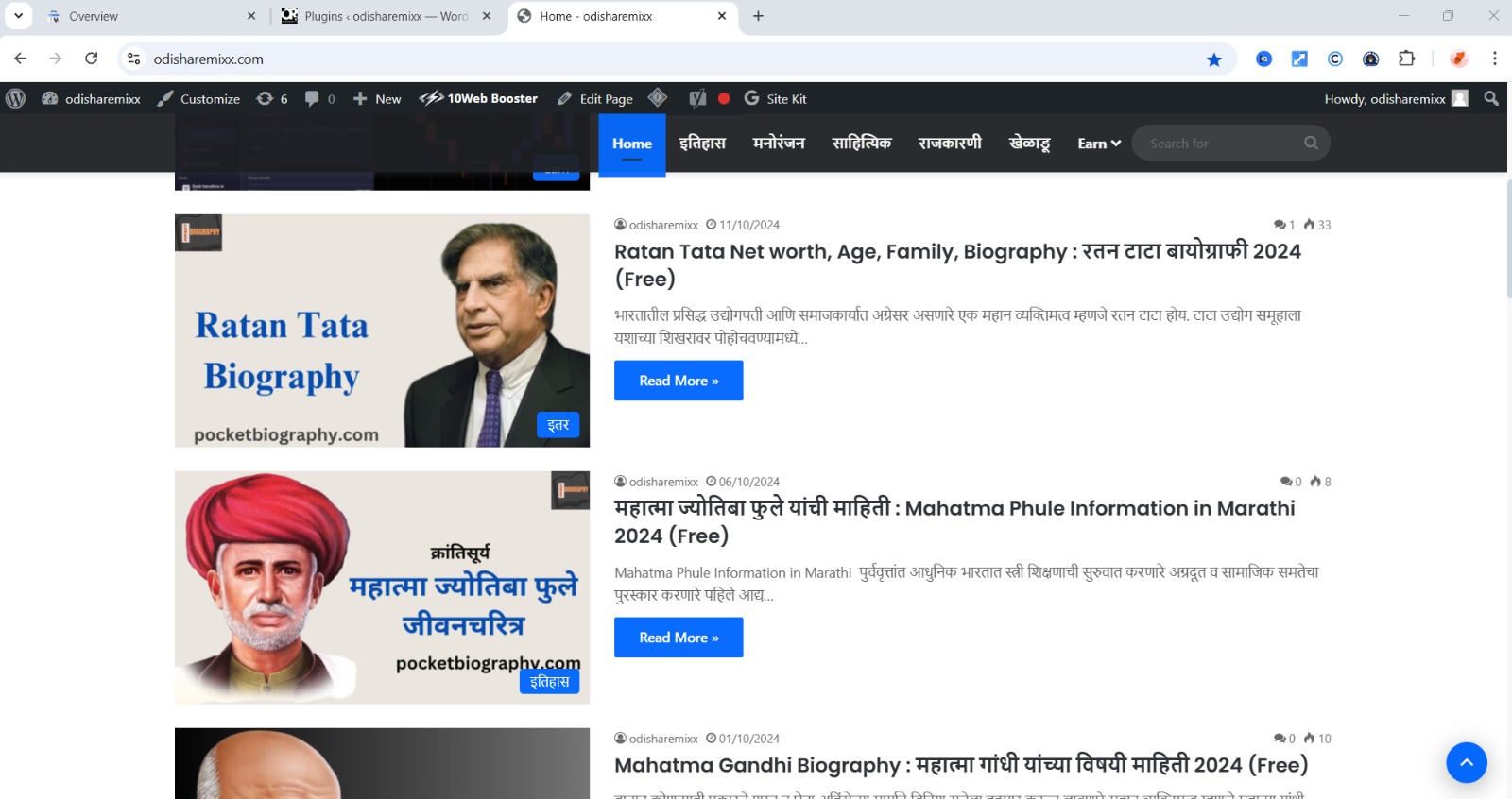Click the browser forward arrow

click(x=56, y=59)
